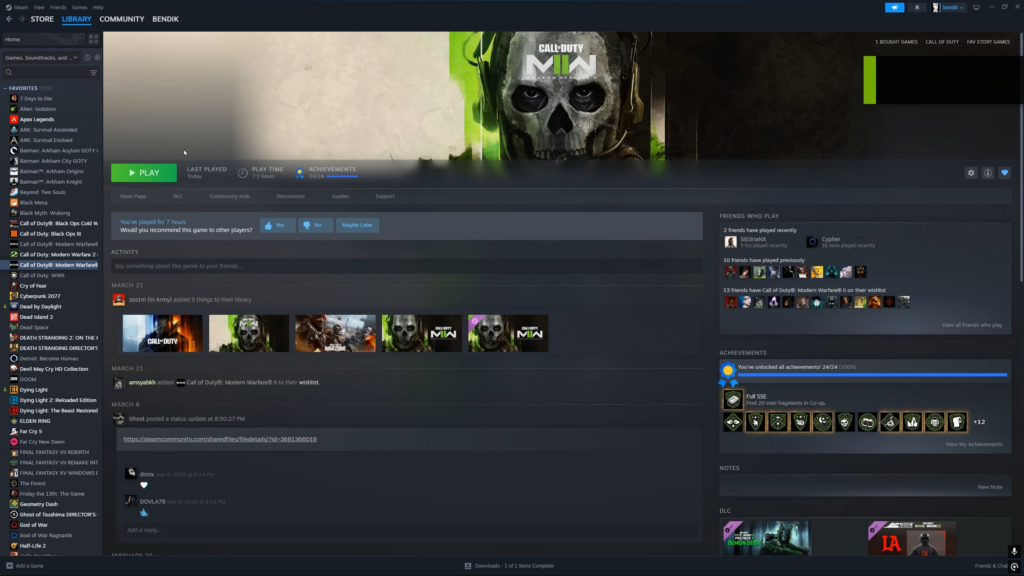Select ELDEN RING in the library list

35,421
